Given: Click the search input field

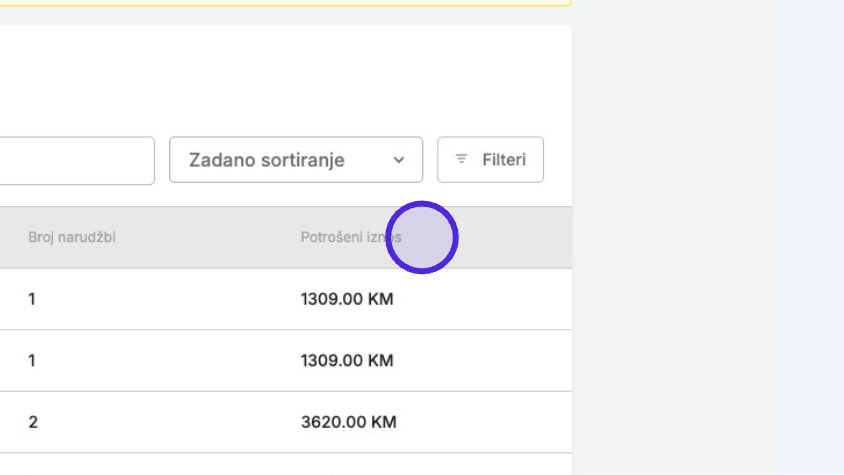Looking at the screenshot, I should click(77, 160).
